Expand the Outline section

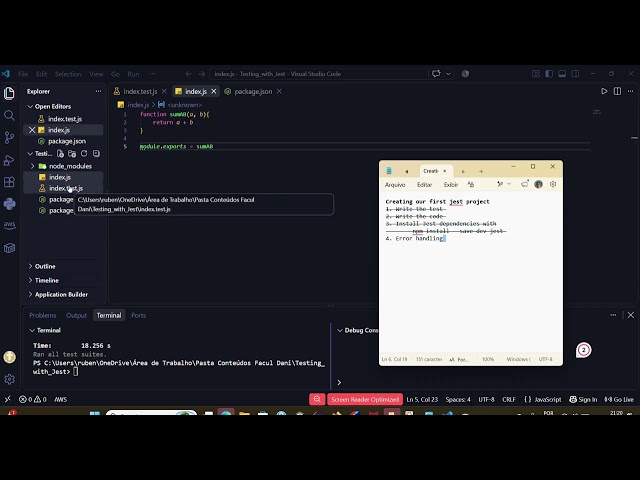point(45,267)
